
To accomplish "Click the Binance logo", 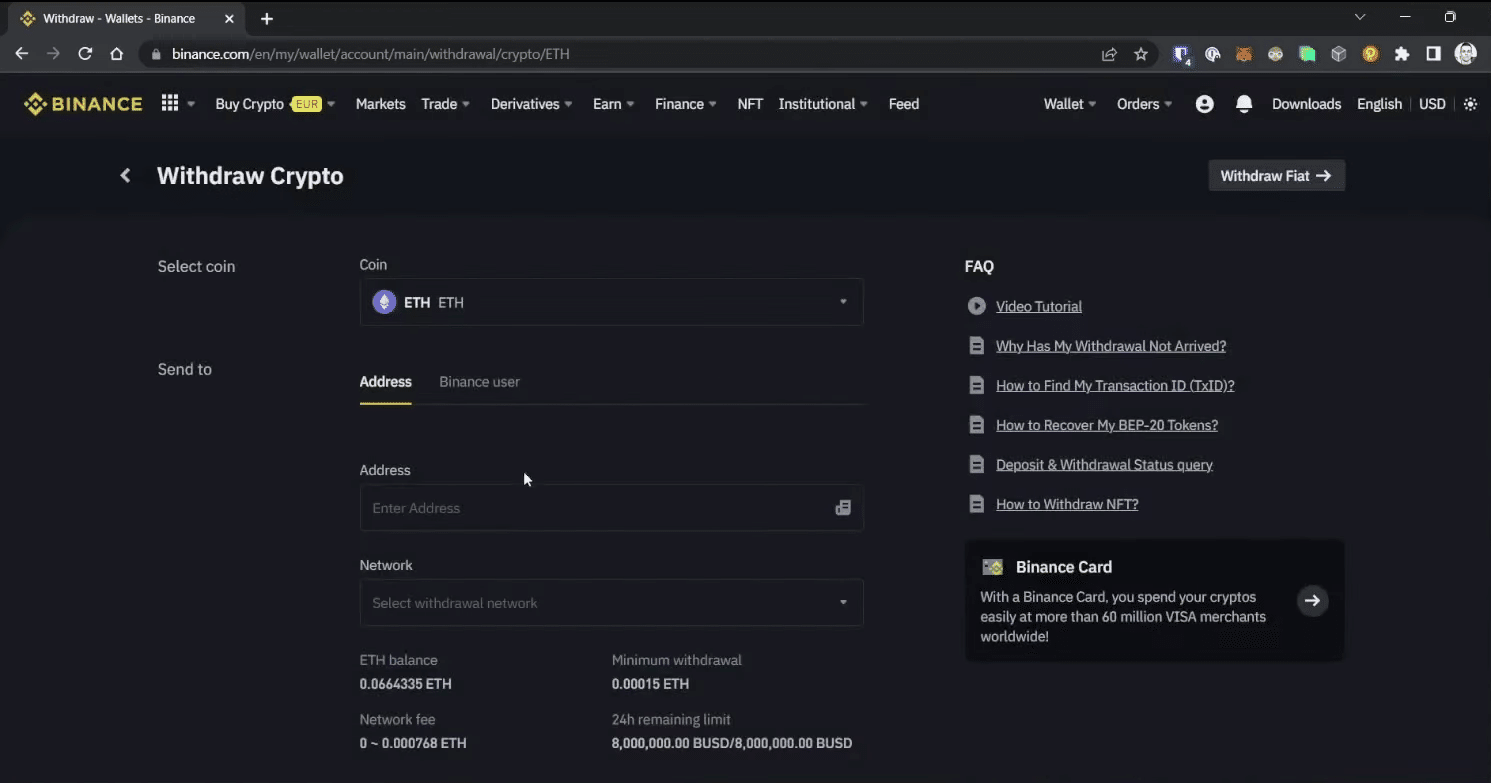I will click(83, 104).
